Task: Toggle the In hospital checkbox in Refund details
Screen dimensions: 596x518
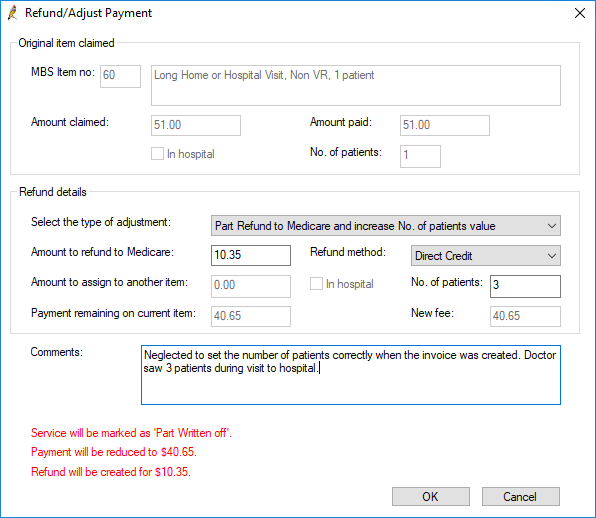Action: point(316,284)
